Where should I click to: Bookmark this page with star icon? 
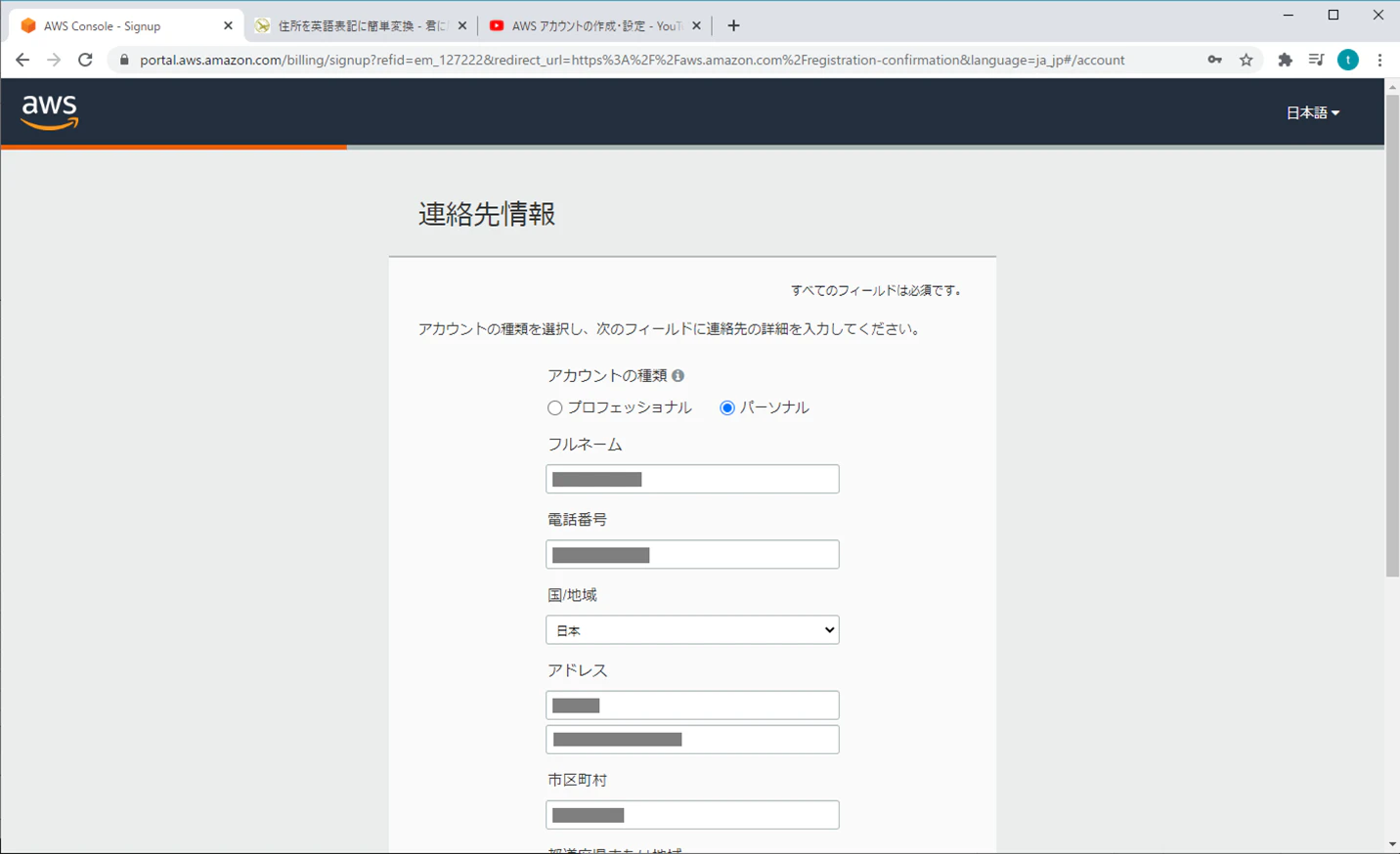click(1247, 60)
